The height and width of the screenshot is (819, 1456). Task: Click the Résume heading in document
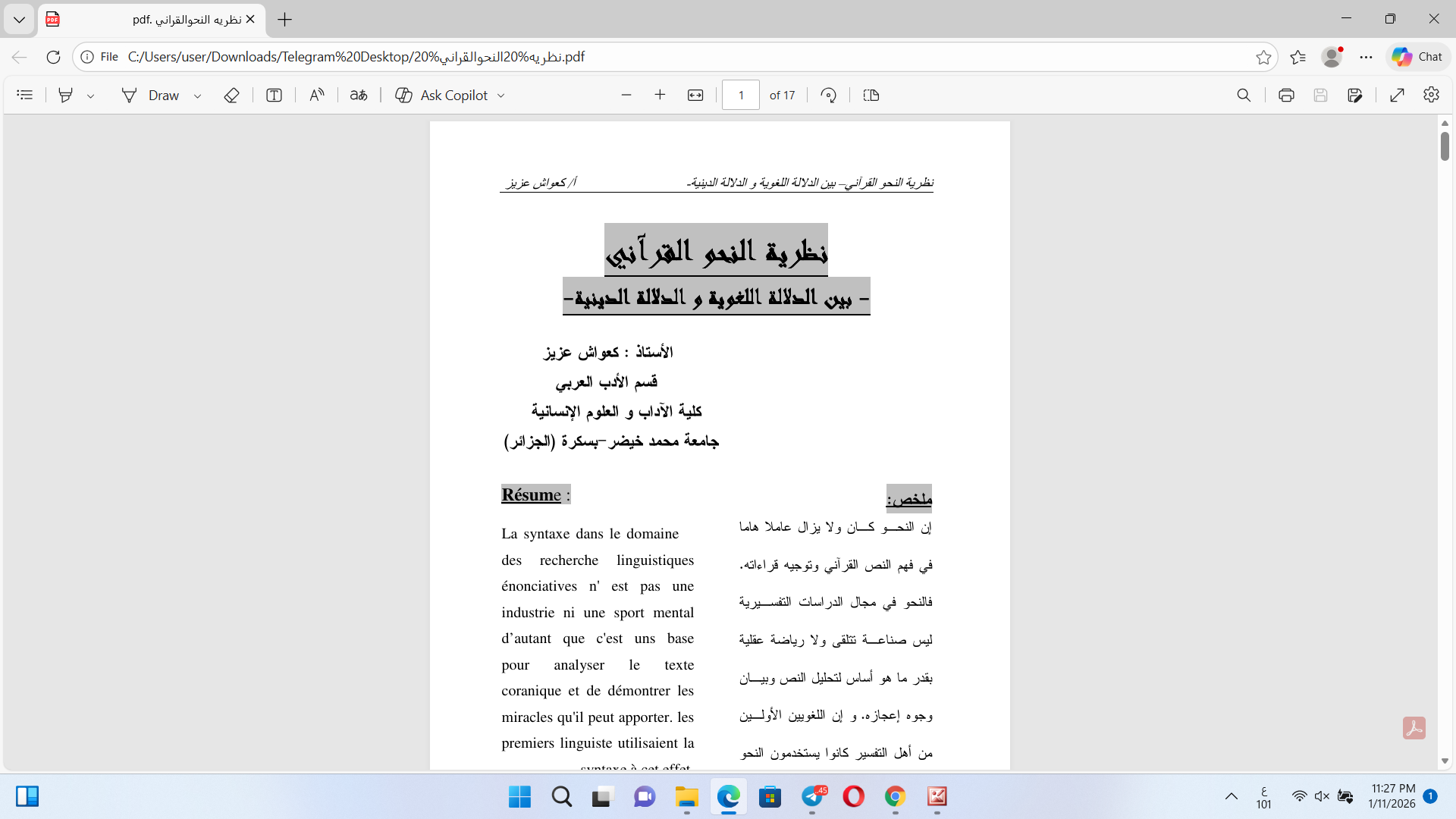point(535,494)
